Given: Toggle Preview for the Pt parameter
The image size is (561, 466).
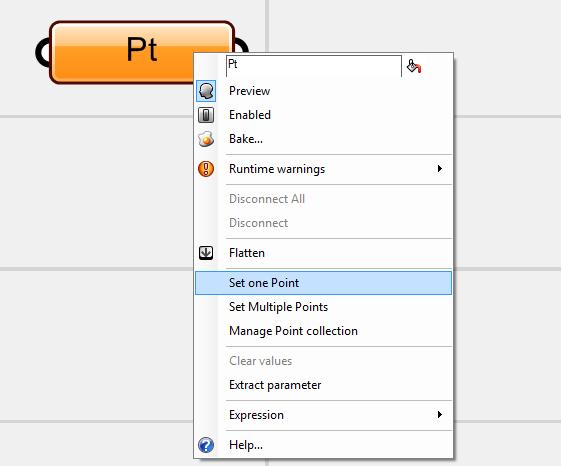Looking at the screenshot, I should [323, 91].
